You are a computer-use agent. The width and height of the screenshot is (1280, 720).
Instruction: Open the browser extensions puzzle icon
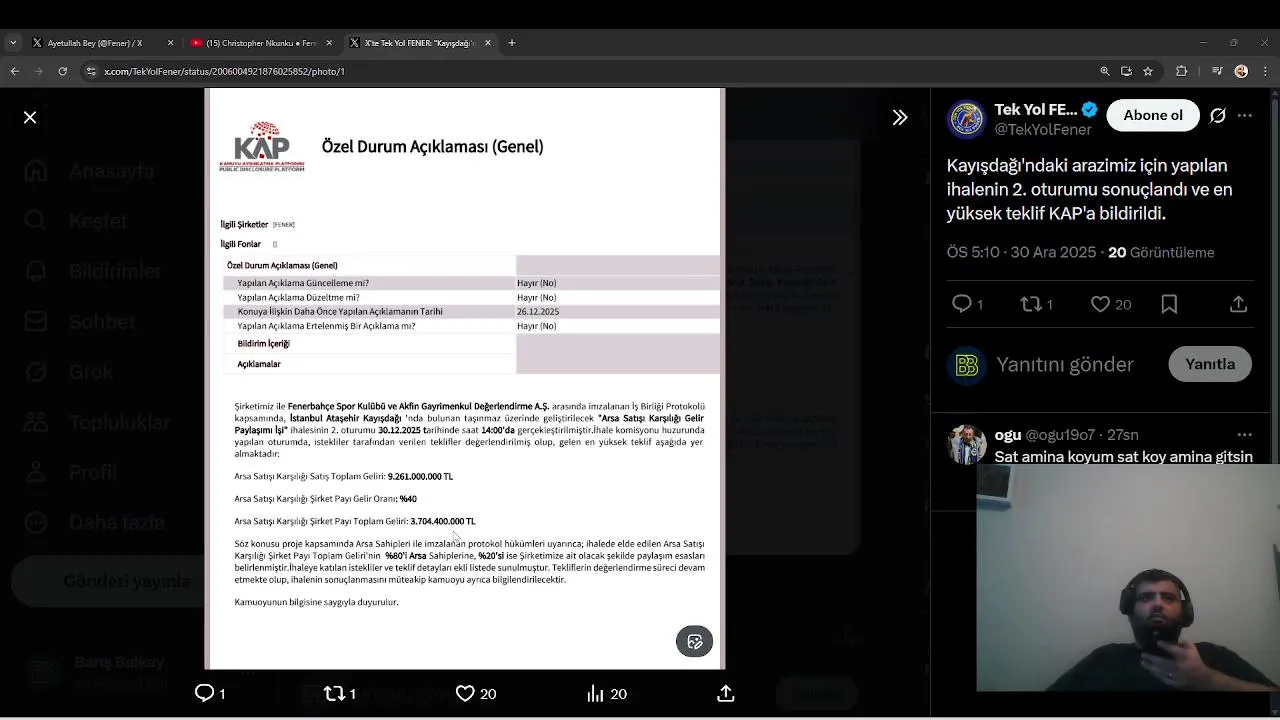1182,71
